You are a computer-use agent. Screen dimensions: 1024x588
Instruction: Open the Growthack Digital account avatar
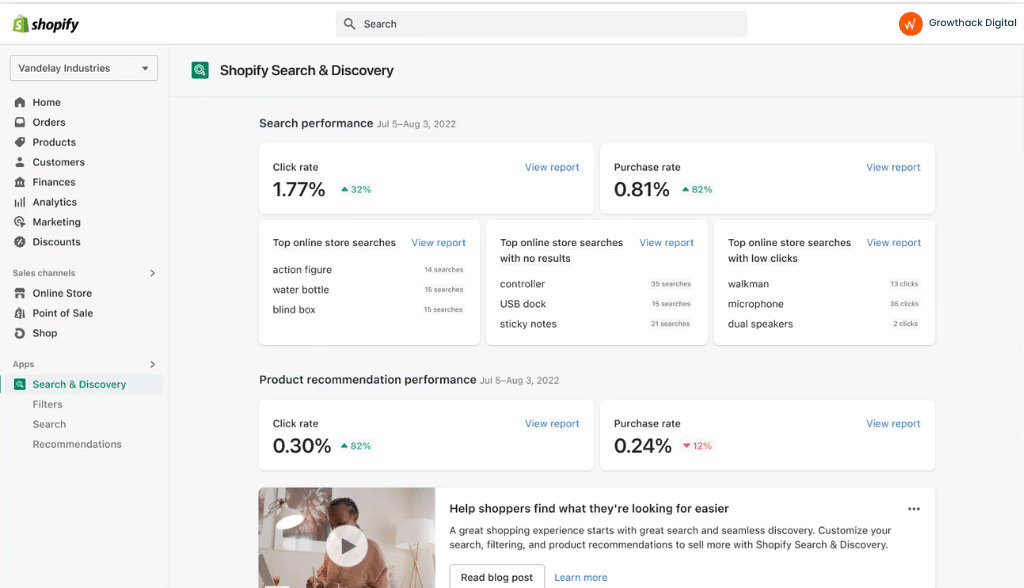910,24
